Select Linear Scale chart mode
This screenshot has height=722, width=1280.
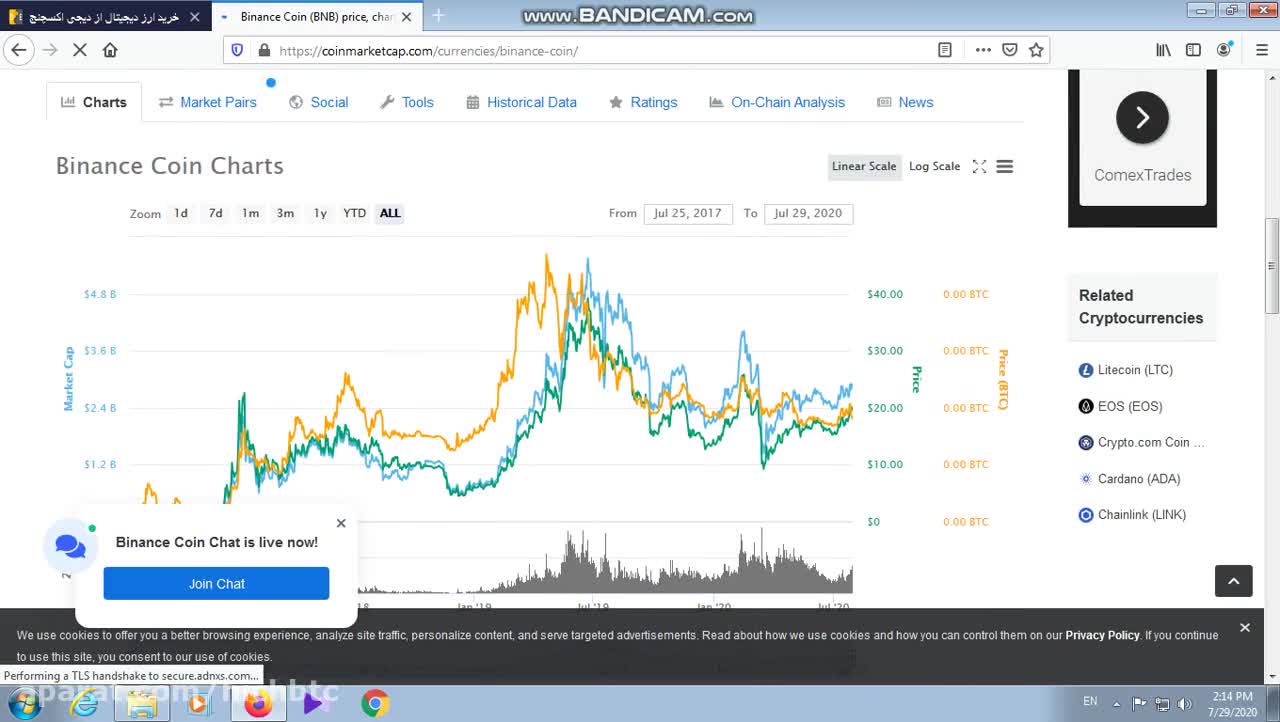point(864,167)
